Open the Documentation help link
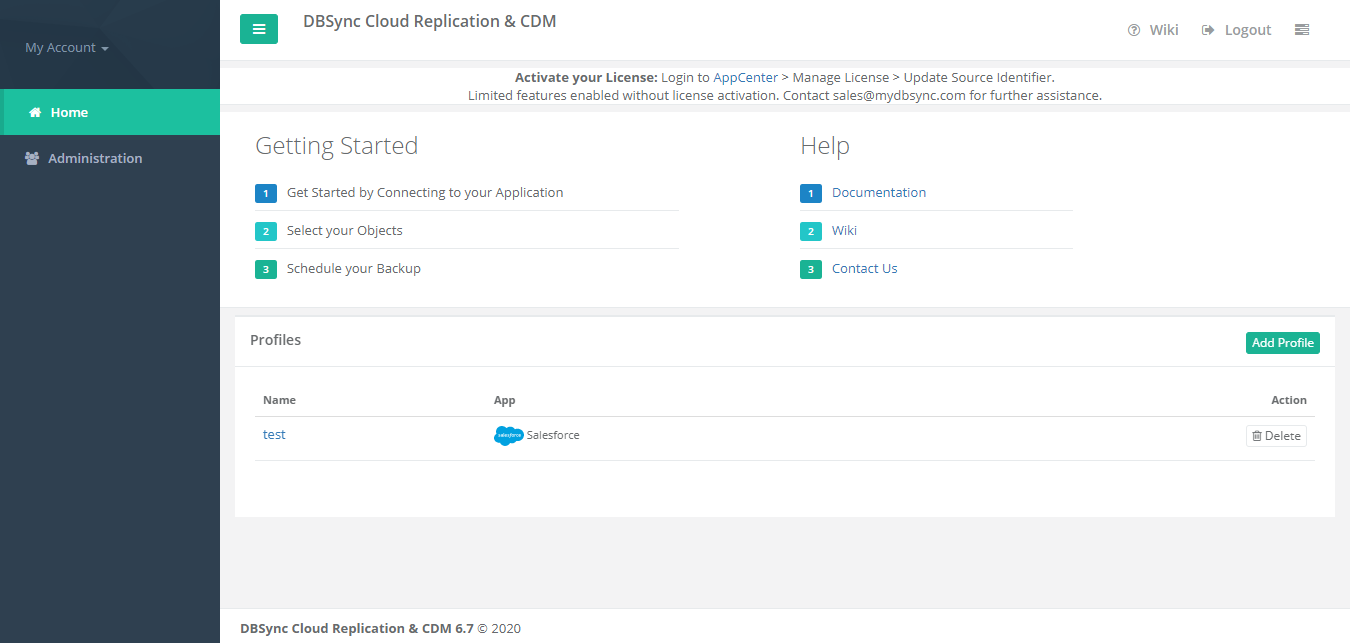Viewport: 1350px width, 643px height. pyautogui.click(x=878, y=193)
